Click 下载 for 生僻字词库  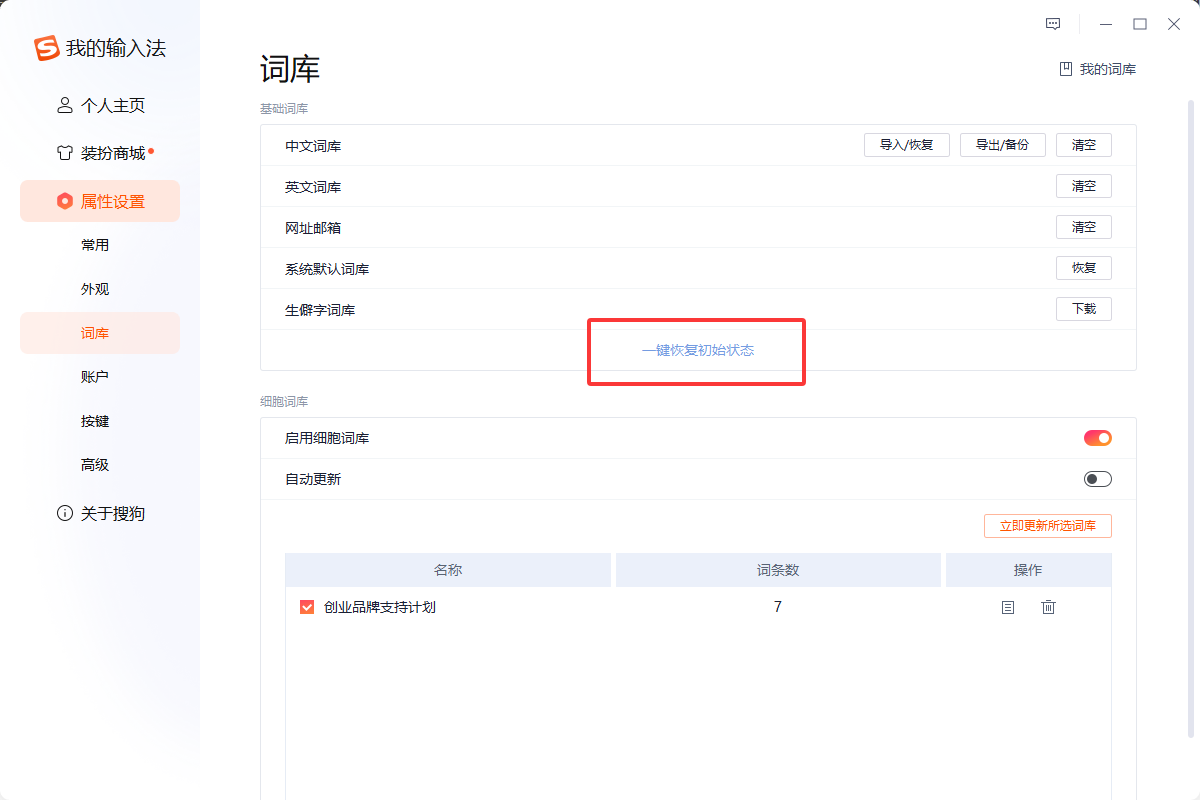[1083, 308]
